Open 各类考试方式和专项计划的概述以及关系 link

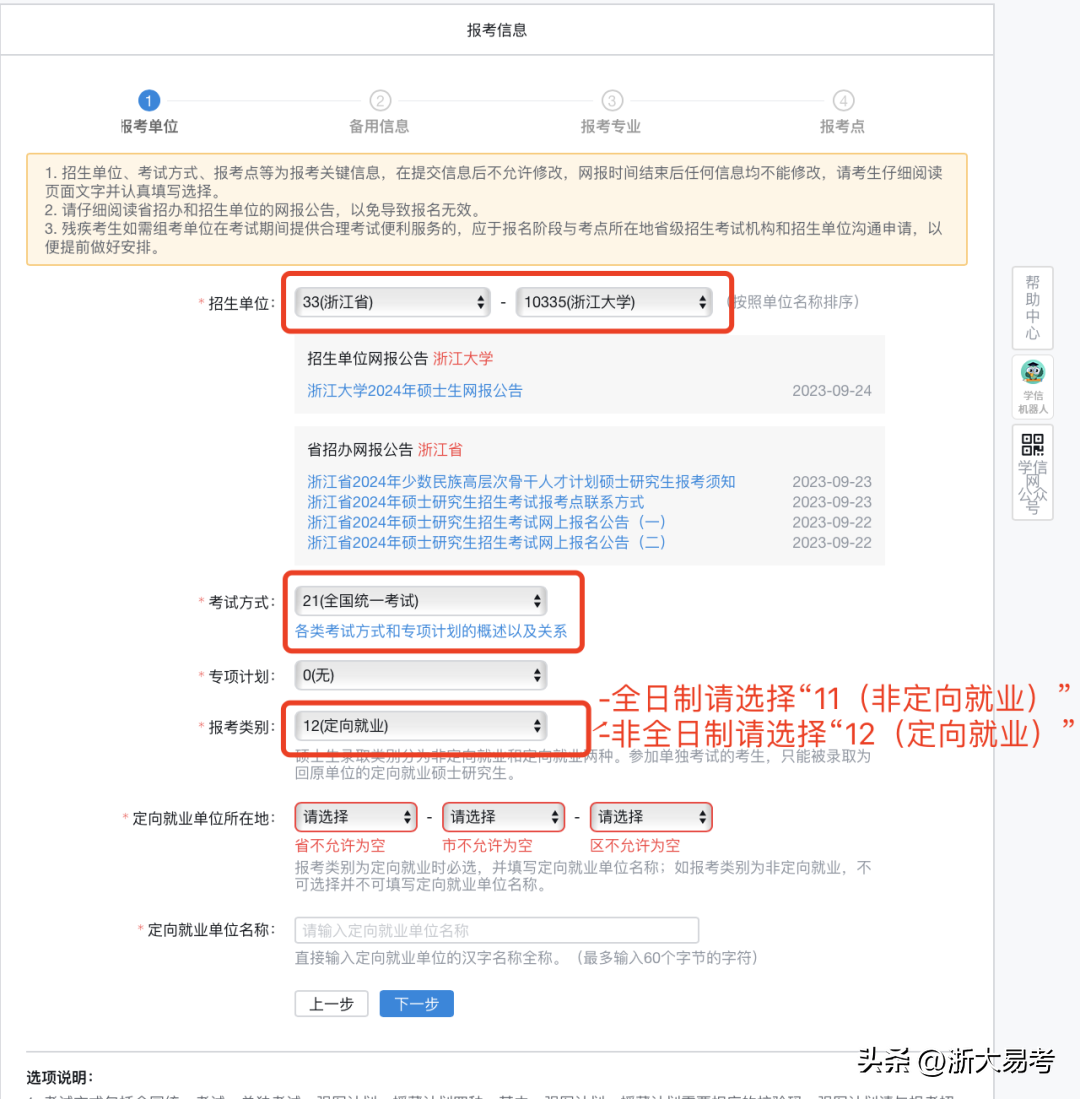click(x=431, y=631)
